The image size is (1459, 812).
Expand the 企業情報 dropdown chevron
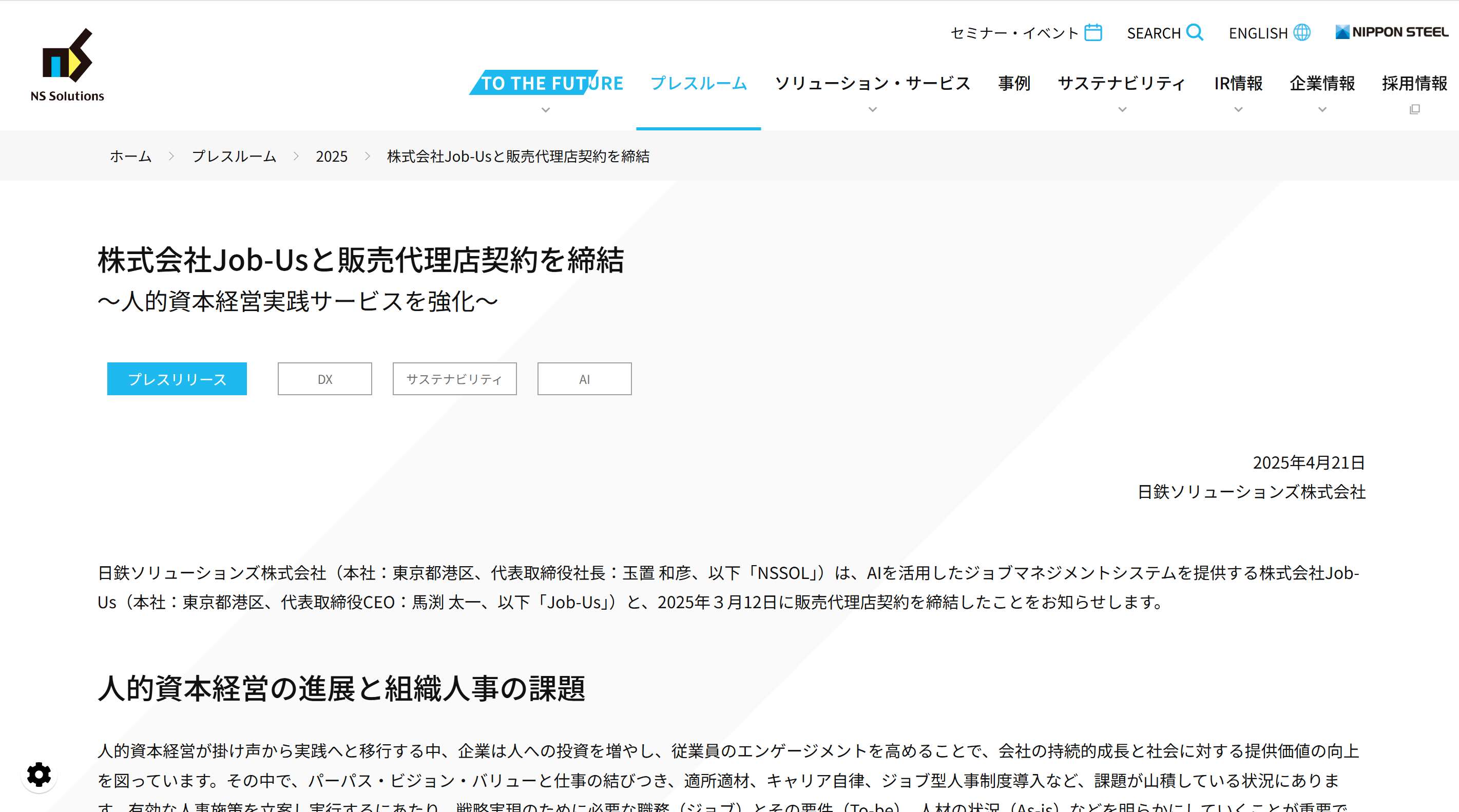(x=1322, y=110)
